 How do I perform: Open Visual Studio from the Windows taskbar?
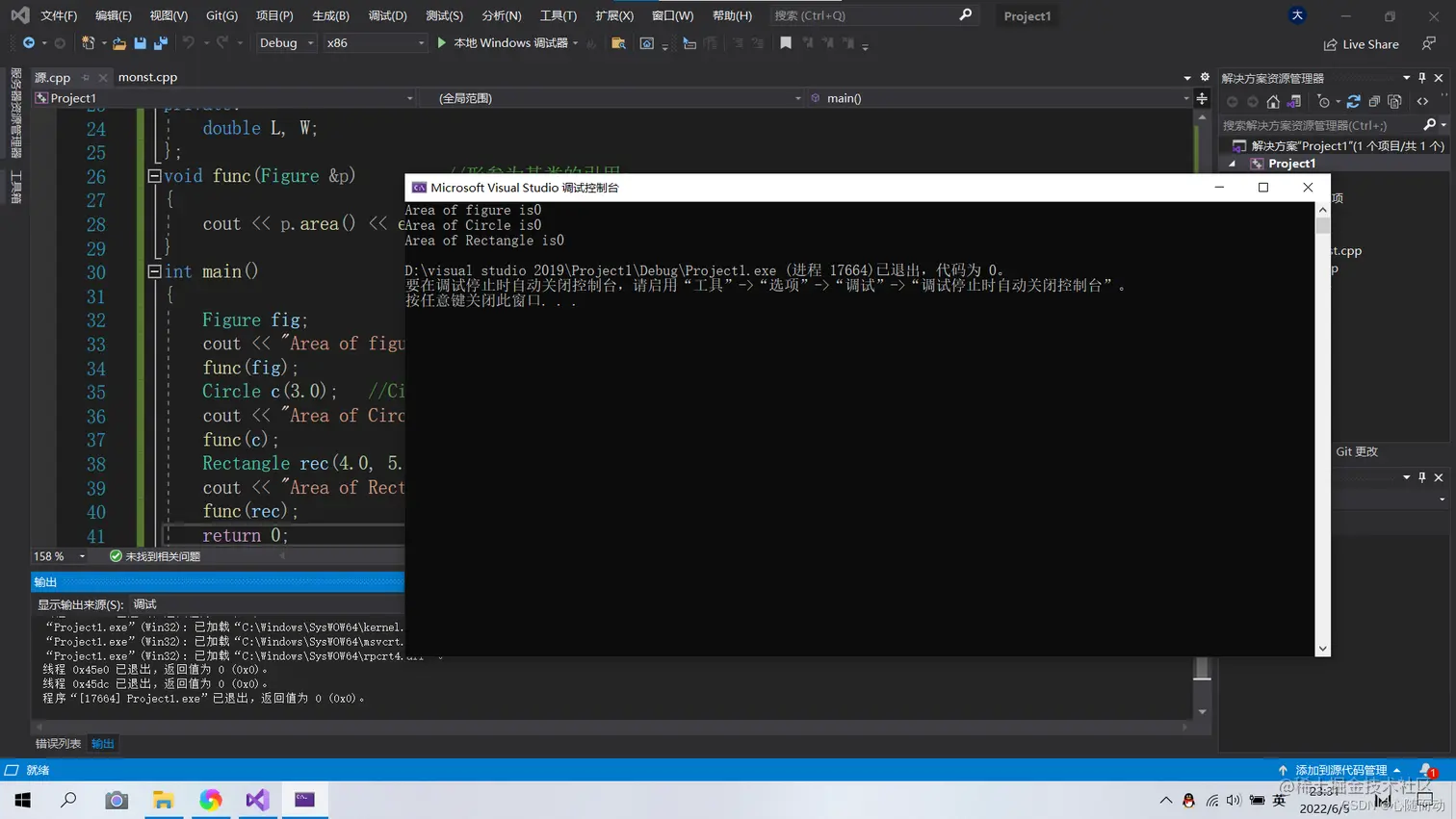point(257,800)
